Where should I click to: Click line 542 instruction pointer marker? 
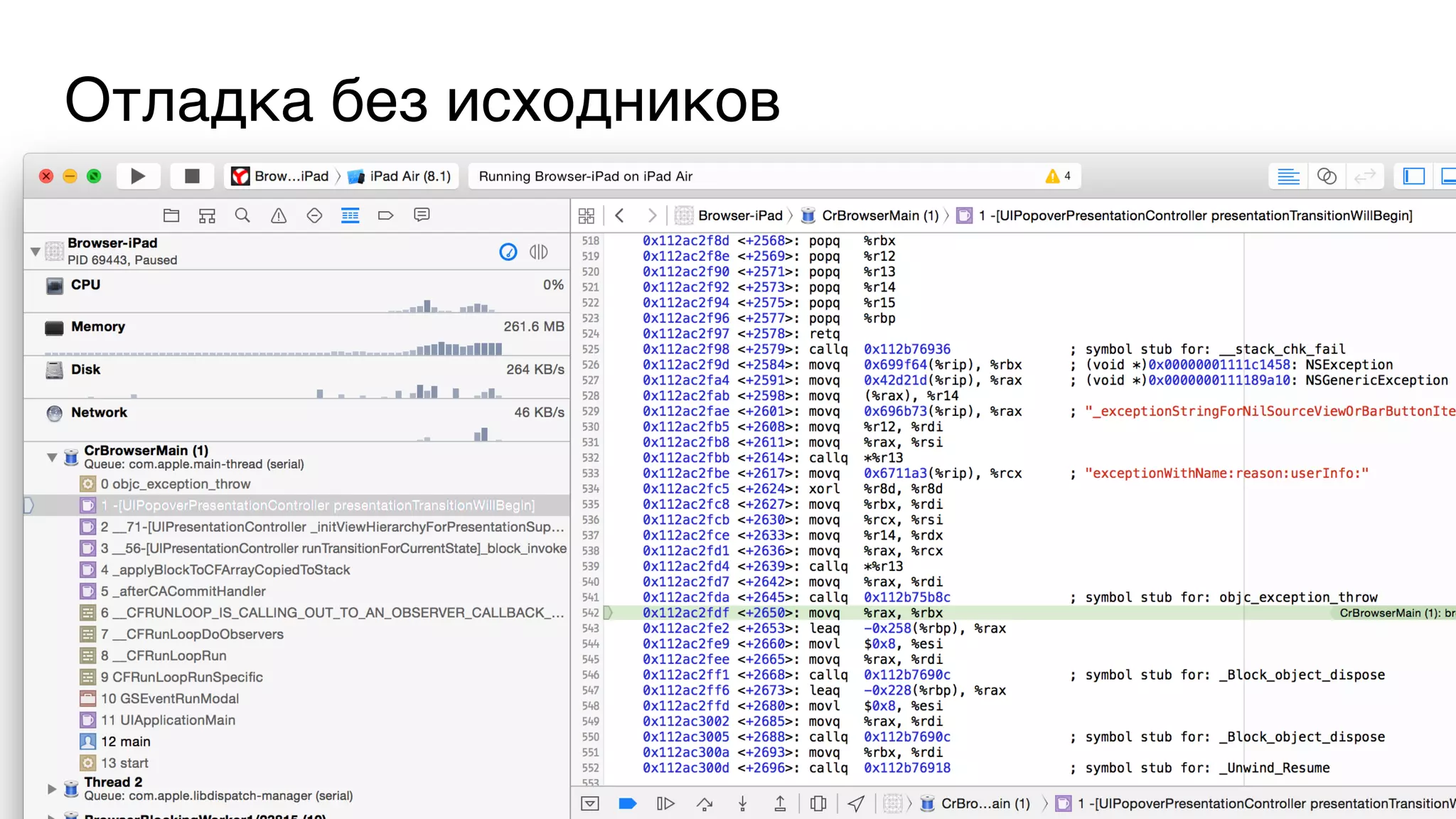(x=608, y=613)
